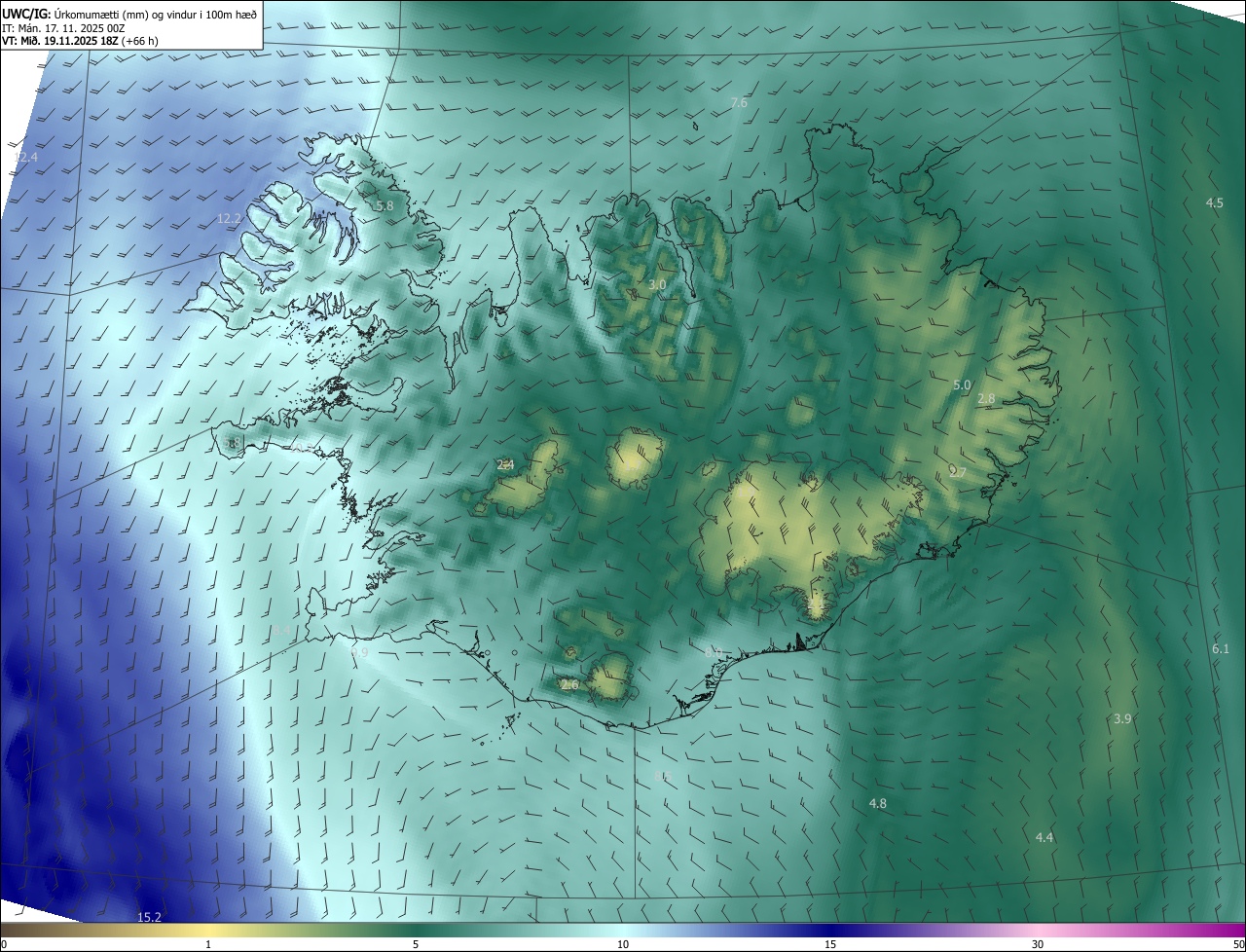Click the color scale tick labeled 1
This screenshot has width=1246, height=952.
coord(208,944)
